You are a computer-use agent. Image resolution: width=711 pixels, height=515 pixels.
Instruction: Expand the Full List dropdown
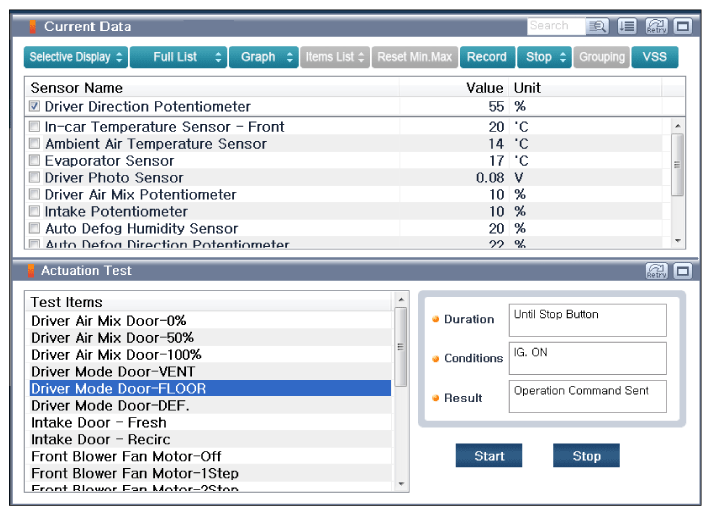179,57
